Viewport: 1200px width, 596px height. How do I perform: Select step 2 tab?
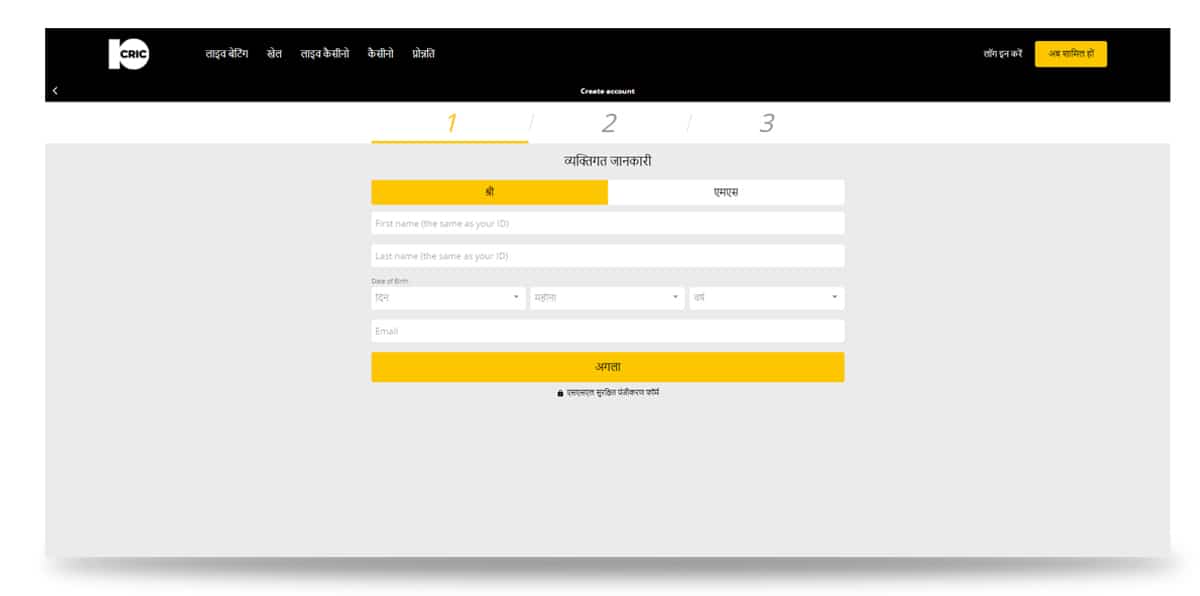pyautogui.click(x=608, y=124)
